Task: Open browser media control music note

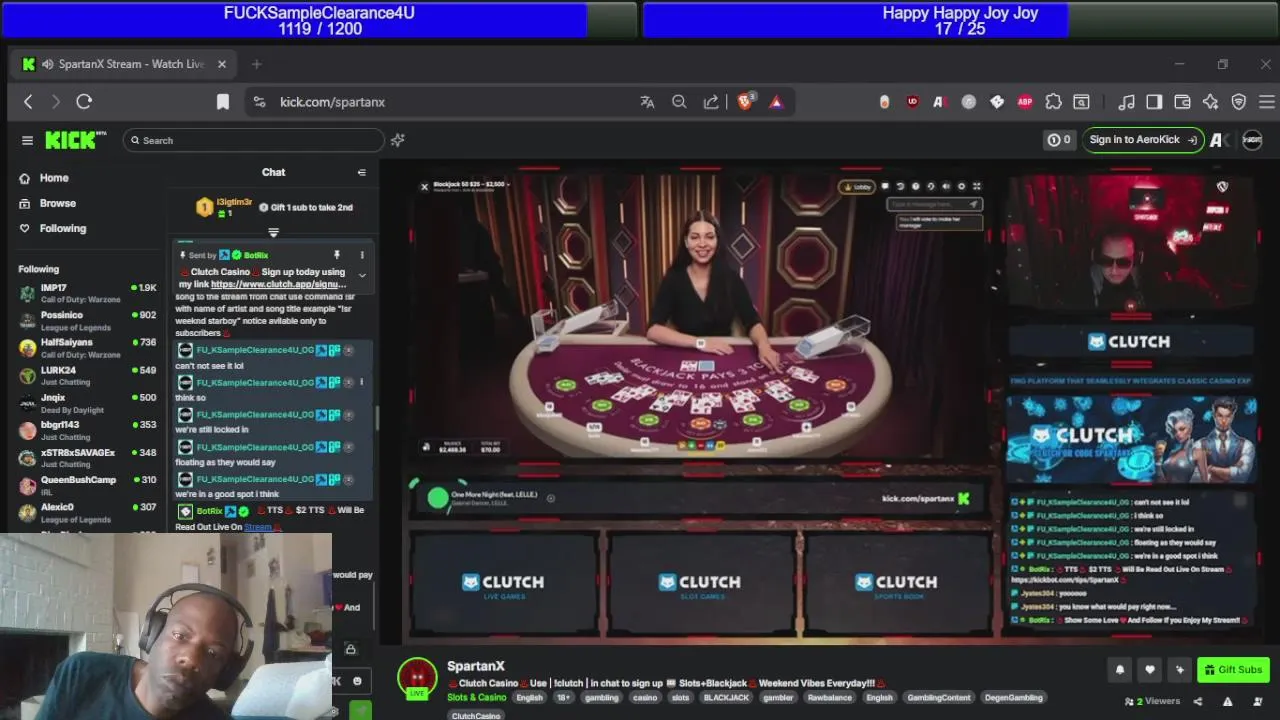Action: [1126, 102]
